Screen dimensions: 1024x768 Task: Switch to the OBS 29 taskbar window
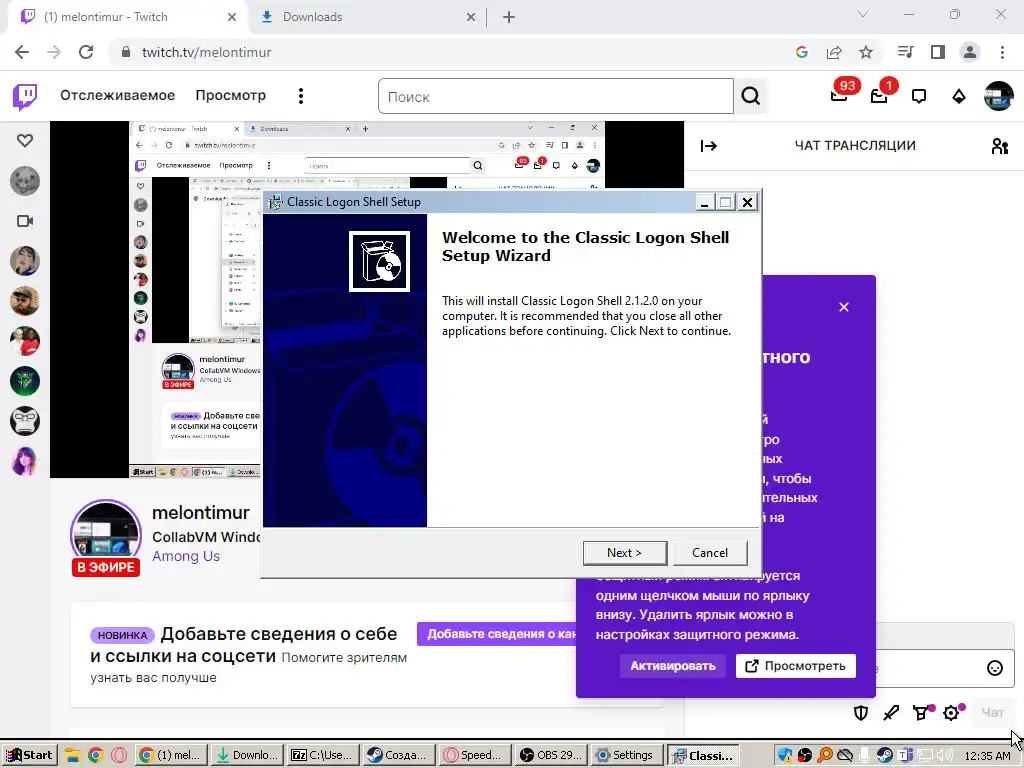[x=552, y=756]
